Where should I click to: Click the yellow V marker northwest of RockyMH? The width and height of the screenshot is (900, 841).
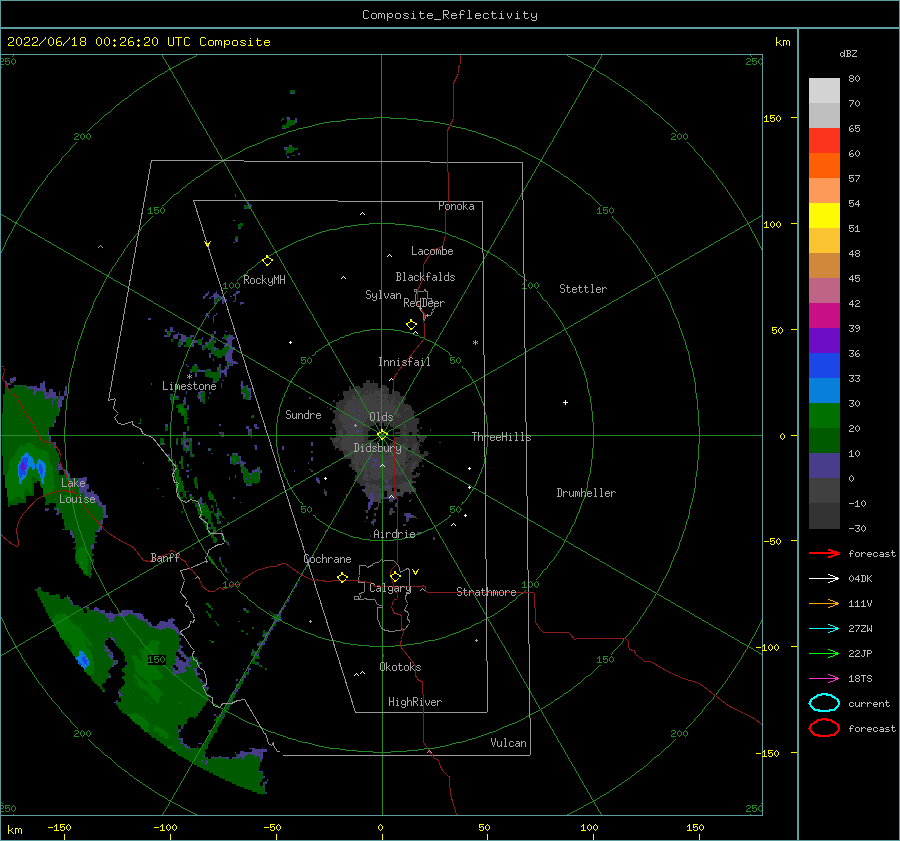click(208, 244)
